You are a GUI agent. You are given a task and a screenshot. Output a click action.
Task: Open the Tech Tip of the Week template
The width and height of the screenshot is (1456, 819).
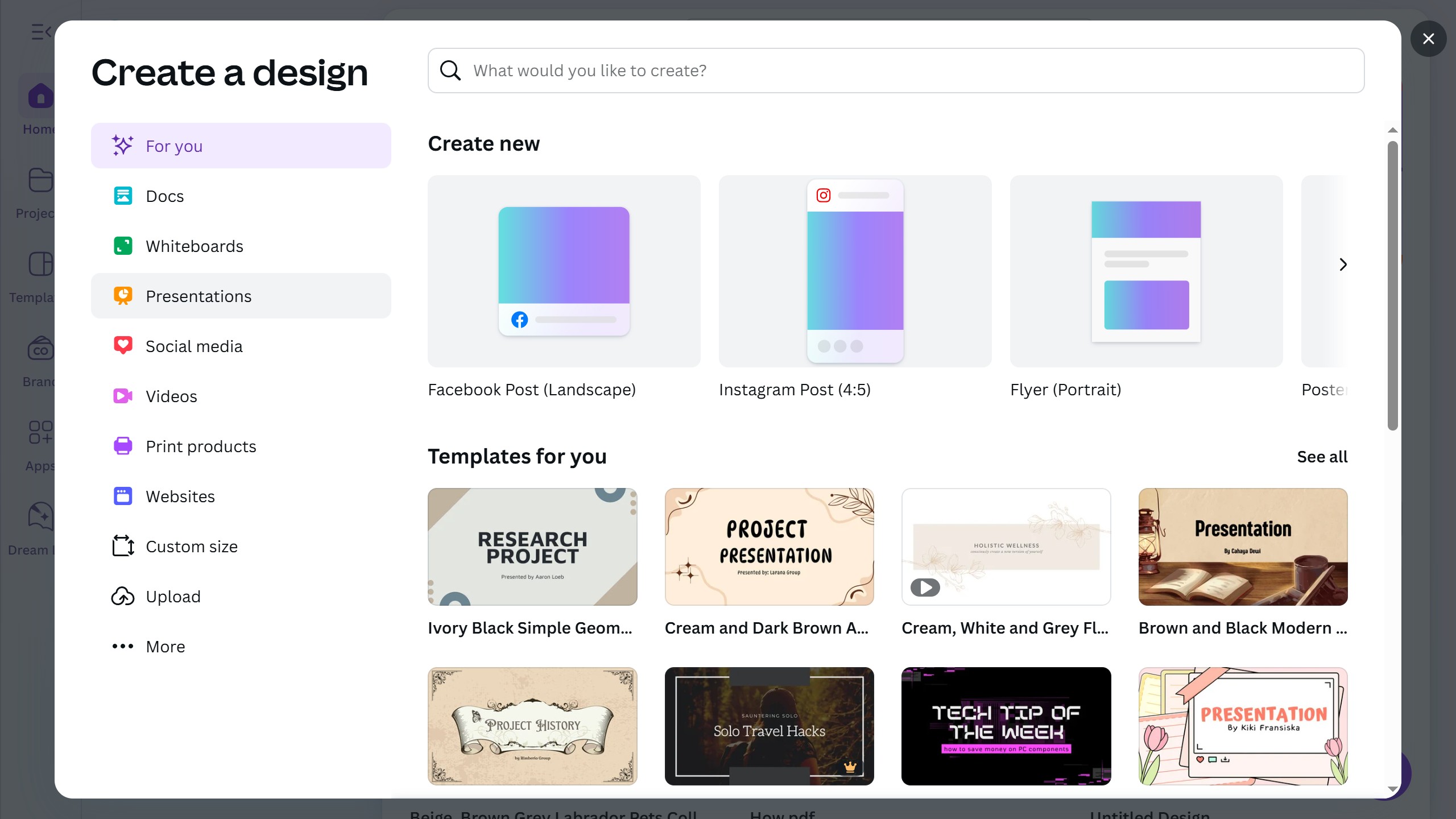tap(1006, 726)
